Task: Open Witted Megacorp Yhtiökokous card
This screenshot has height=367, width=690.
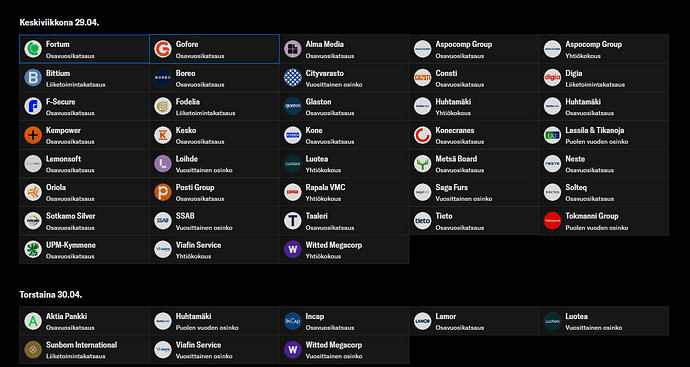Action: pos(344,249)
